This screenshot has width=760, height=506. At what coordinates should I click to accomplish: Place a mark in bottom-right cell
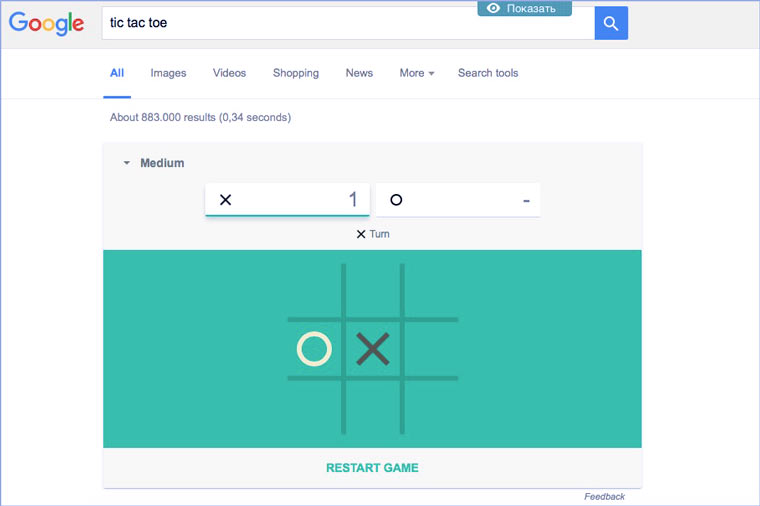pos(431,407)
